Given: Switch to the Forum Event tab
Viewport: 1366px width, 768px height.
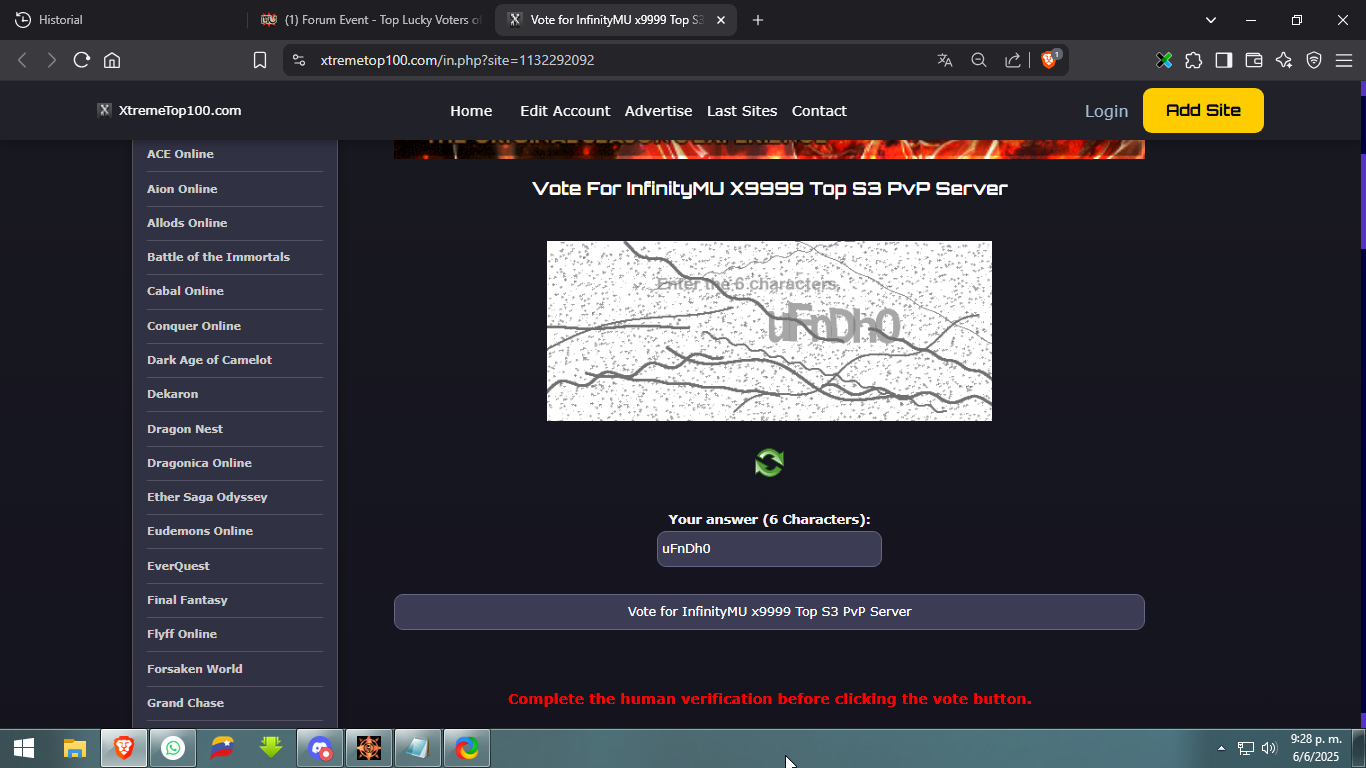Looking at the screenshot, I should point(371,20).
